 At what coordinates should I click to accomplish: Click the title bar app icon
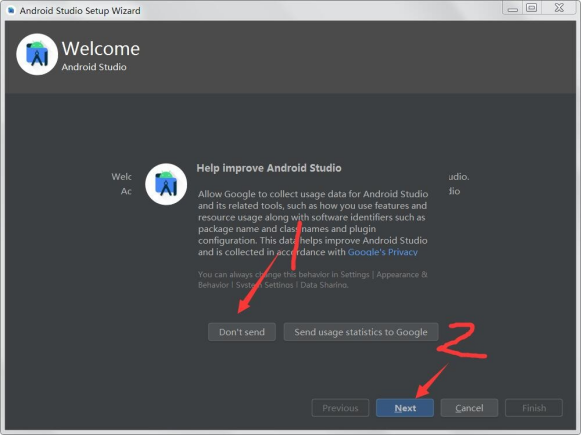tap(11, 10)
